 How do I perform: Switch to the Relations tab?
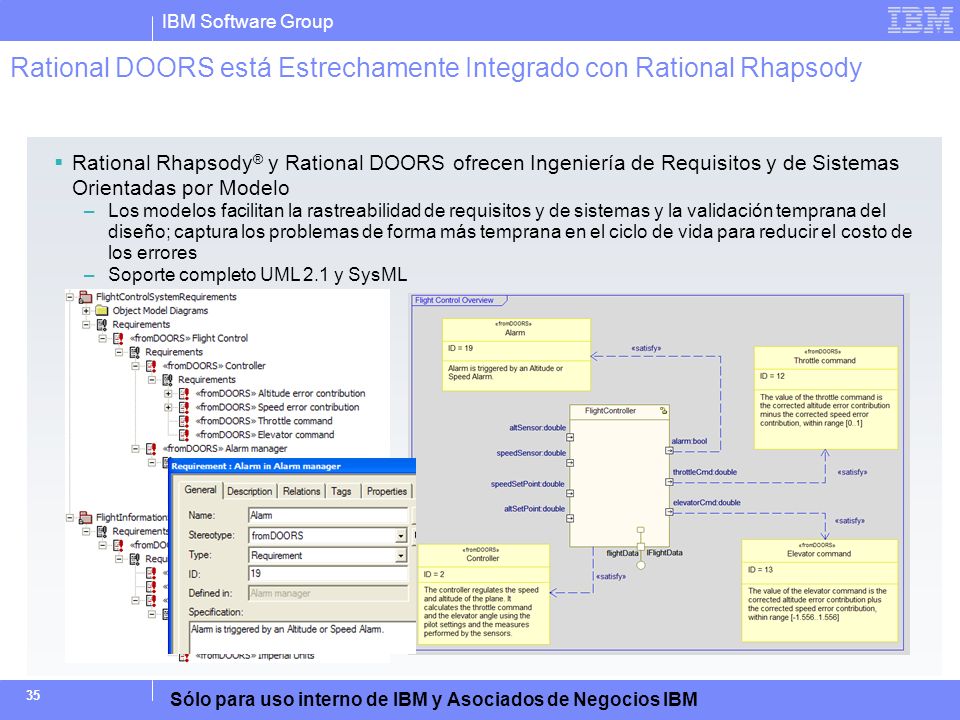(x=301, y=491)
